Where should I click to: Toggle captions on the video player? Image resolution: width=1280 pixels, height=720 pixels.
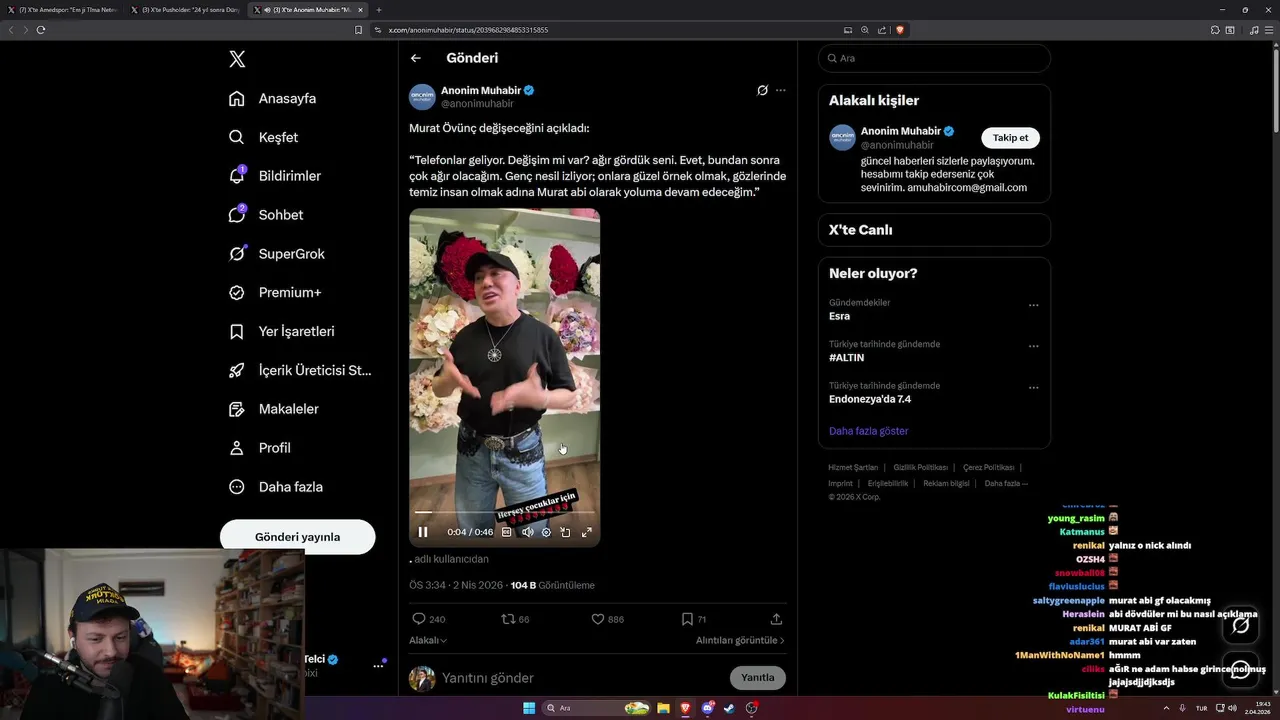pos(507,532)
